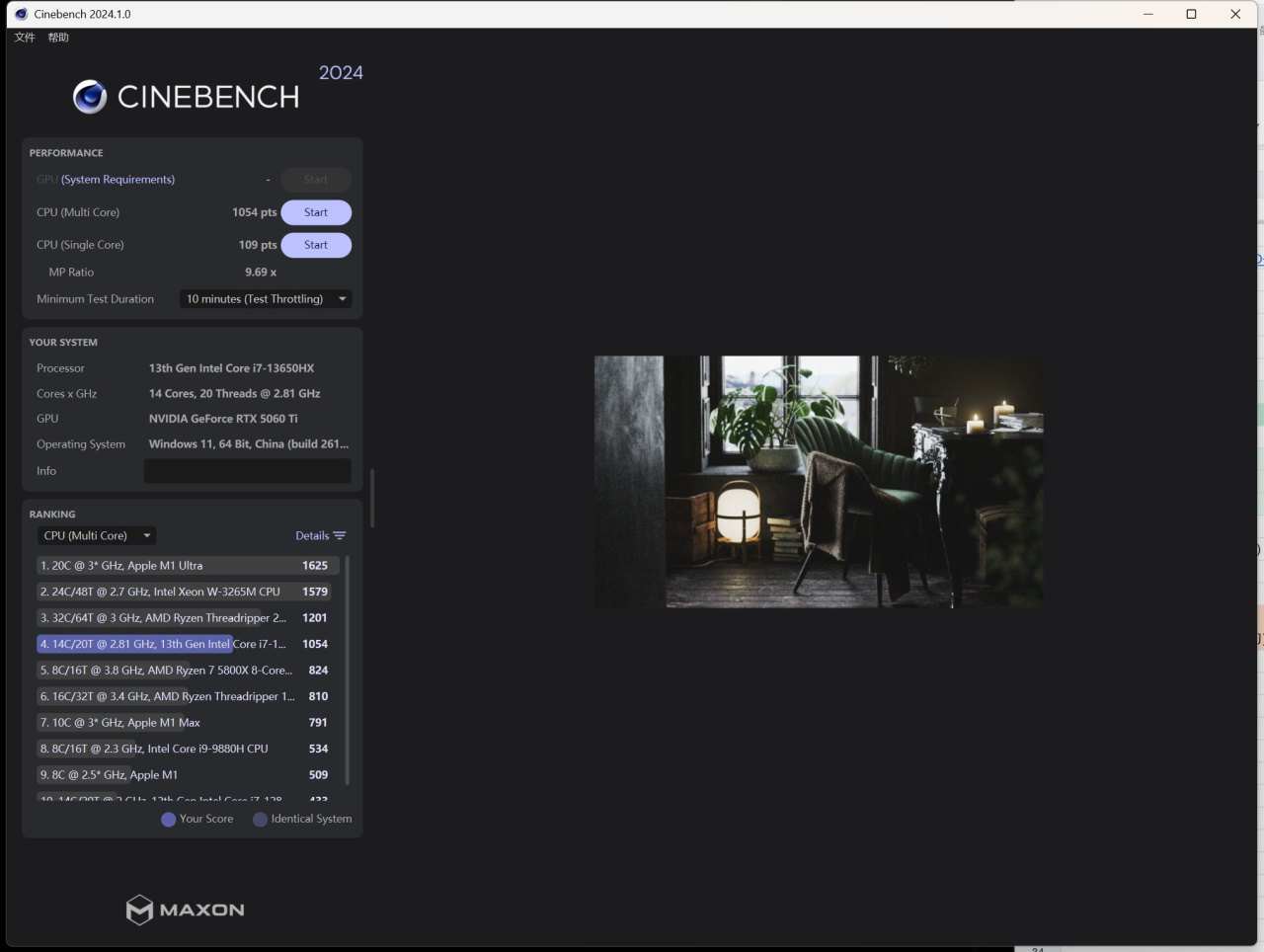Click the left panel scrollbar

[372, 499]
